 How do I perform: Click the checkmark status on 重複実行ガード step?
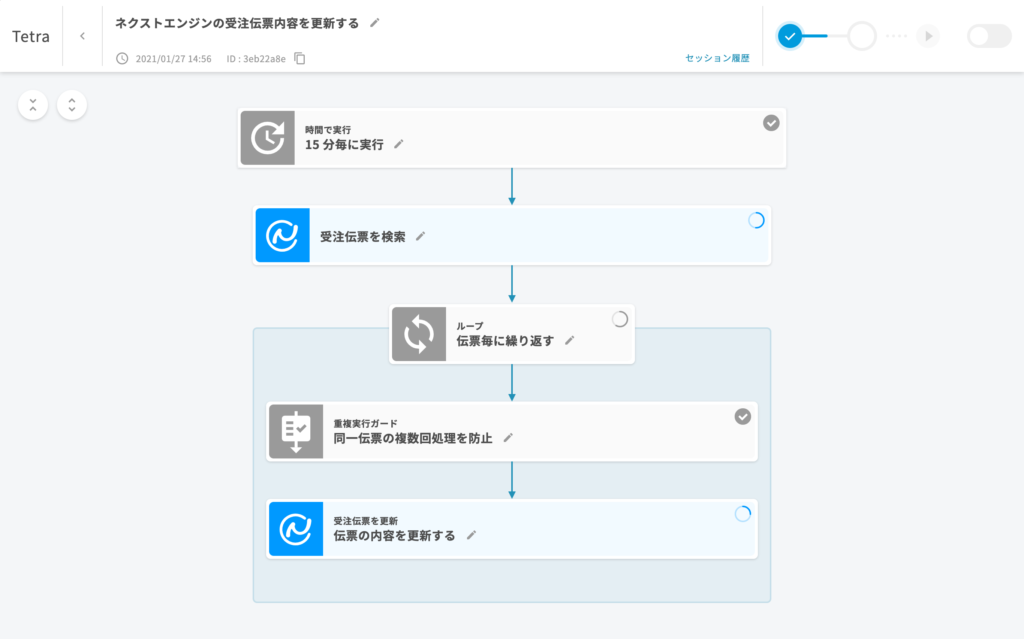click(x=743, y=416)
